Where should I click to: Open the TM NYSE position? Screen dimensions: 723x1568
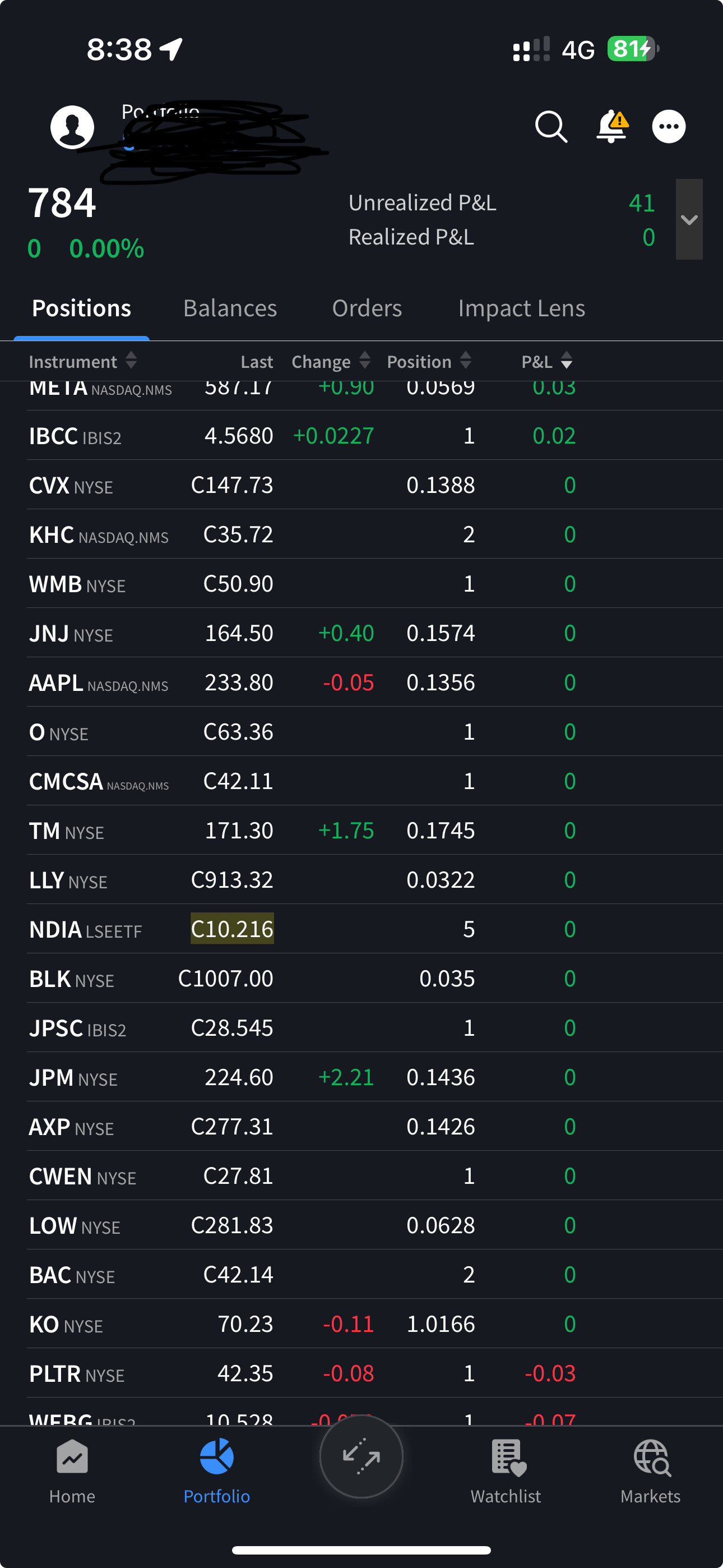(x=361, y=829)
